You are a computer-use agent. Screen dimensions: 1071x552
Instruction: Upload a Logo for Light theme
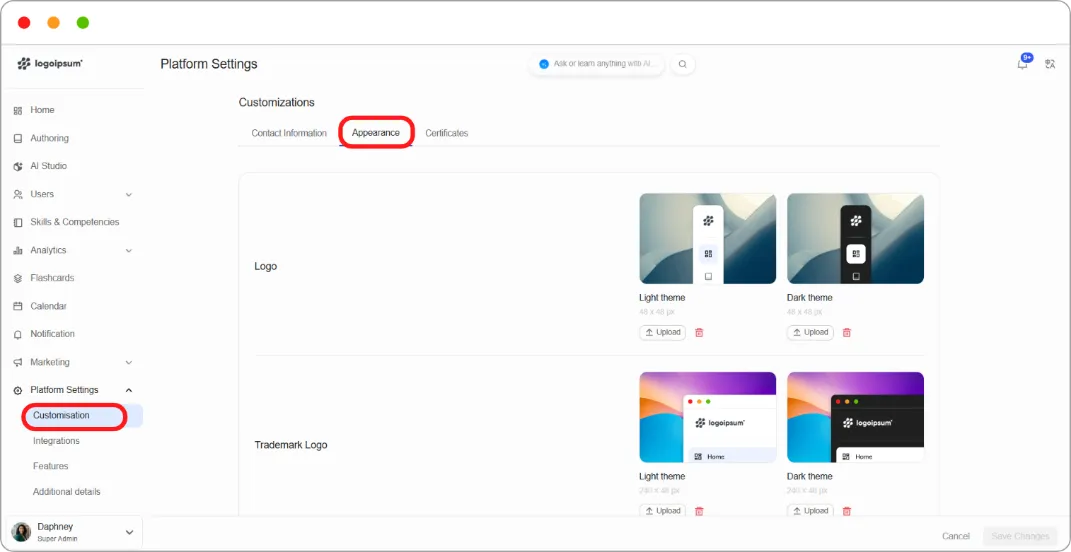663,333
